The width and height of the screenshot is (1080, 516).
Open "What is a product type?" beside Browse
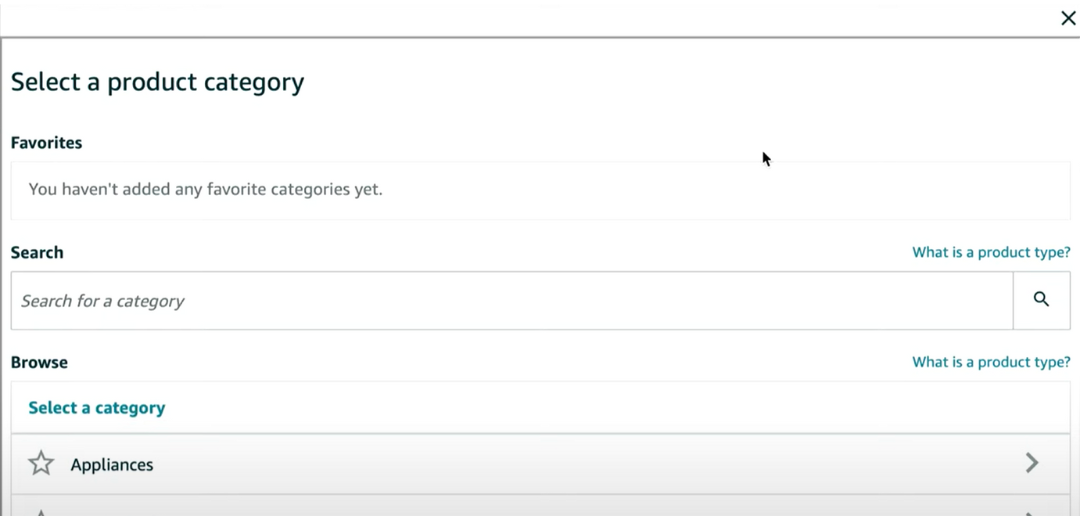tap(991, 362)
